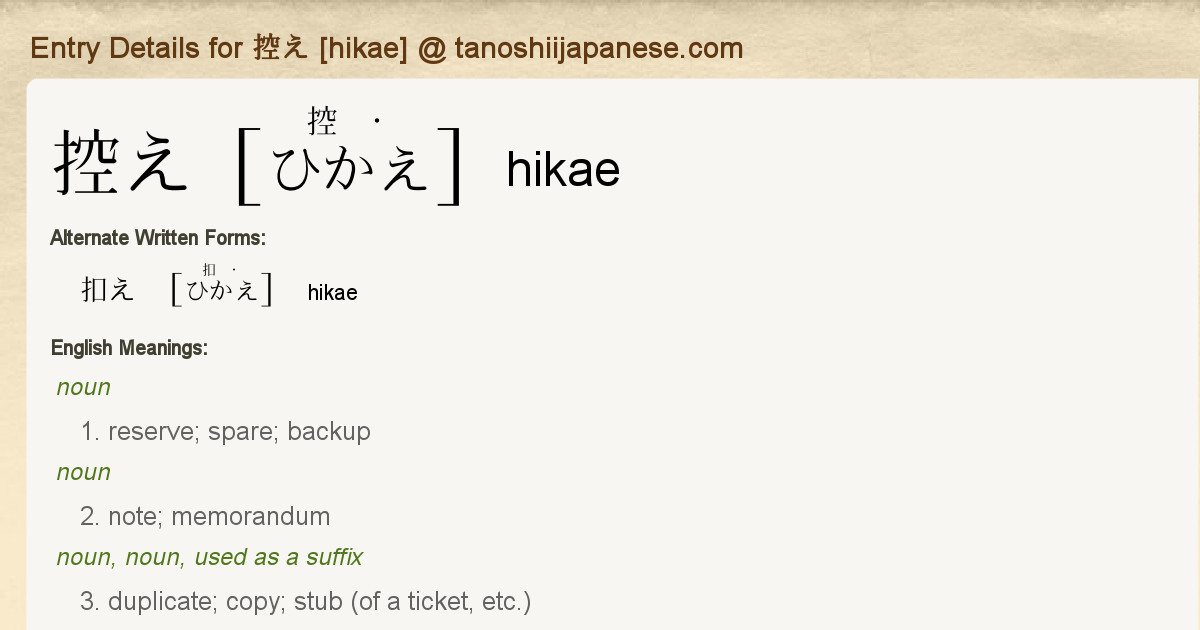This screenshot has height=630, width=1200.
Task: Click the first 'noun' part-of-speech label
Action: click(x=84, y=387)
